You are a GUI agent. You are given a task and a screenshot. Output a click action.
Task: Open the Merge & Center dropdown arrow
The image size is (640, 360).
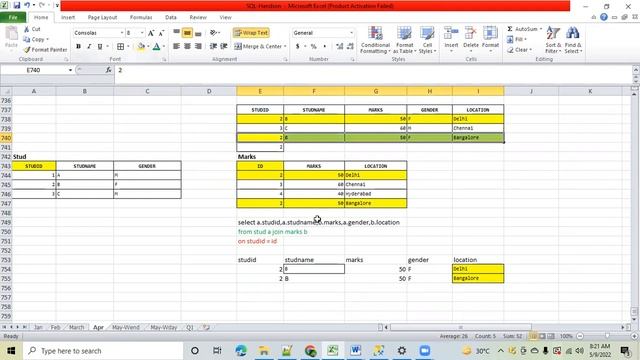coord(285,47)
